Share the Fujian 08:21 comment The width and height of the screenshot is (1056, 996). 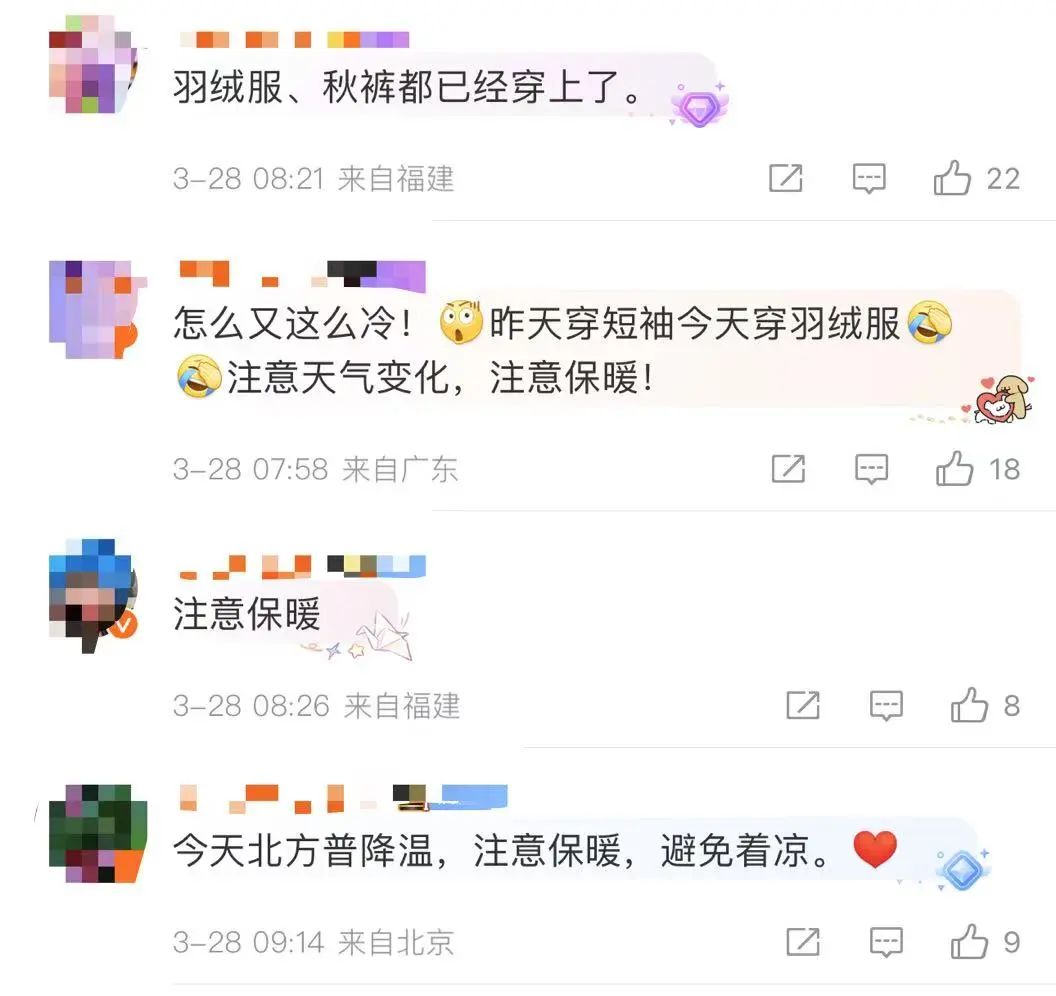tap(786, 178)
